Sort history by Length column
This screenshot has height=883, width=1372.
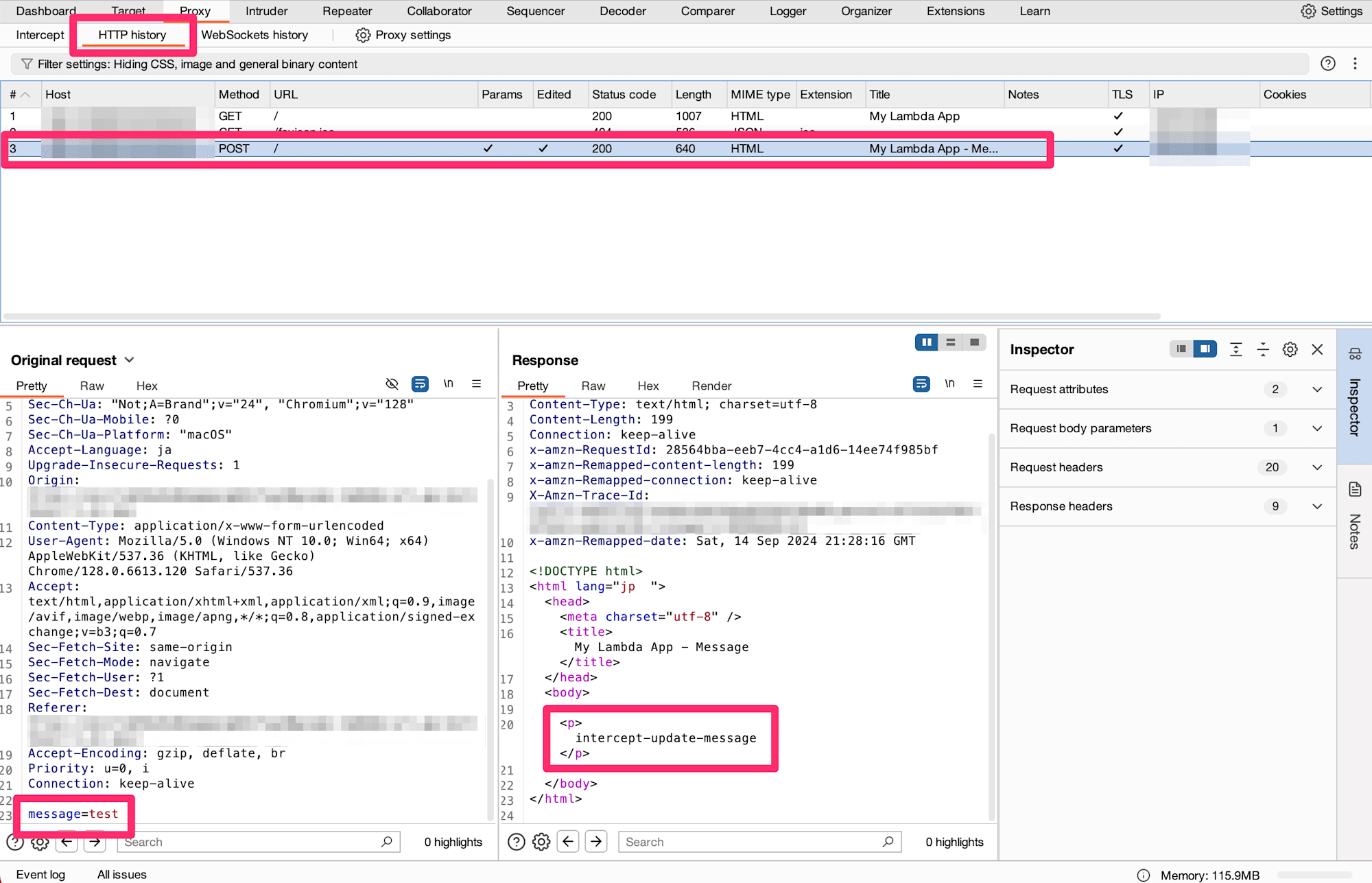coord(698,95)
